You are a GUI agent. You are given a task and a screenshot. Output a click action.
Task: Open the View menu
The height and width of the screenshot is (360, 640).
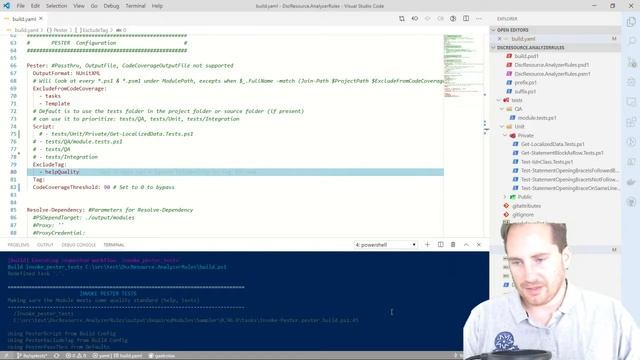tap(79, 6)
